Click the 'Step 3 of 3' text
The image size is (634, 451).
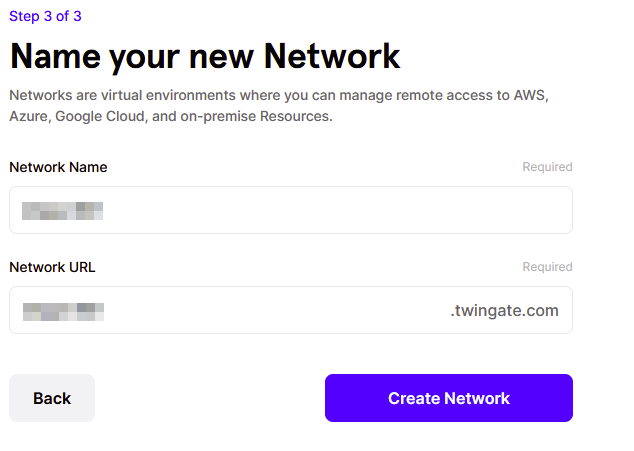click(x=45, y=16)
